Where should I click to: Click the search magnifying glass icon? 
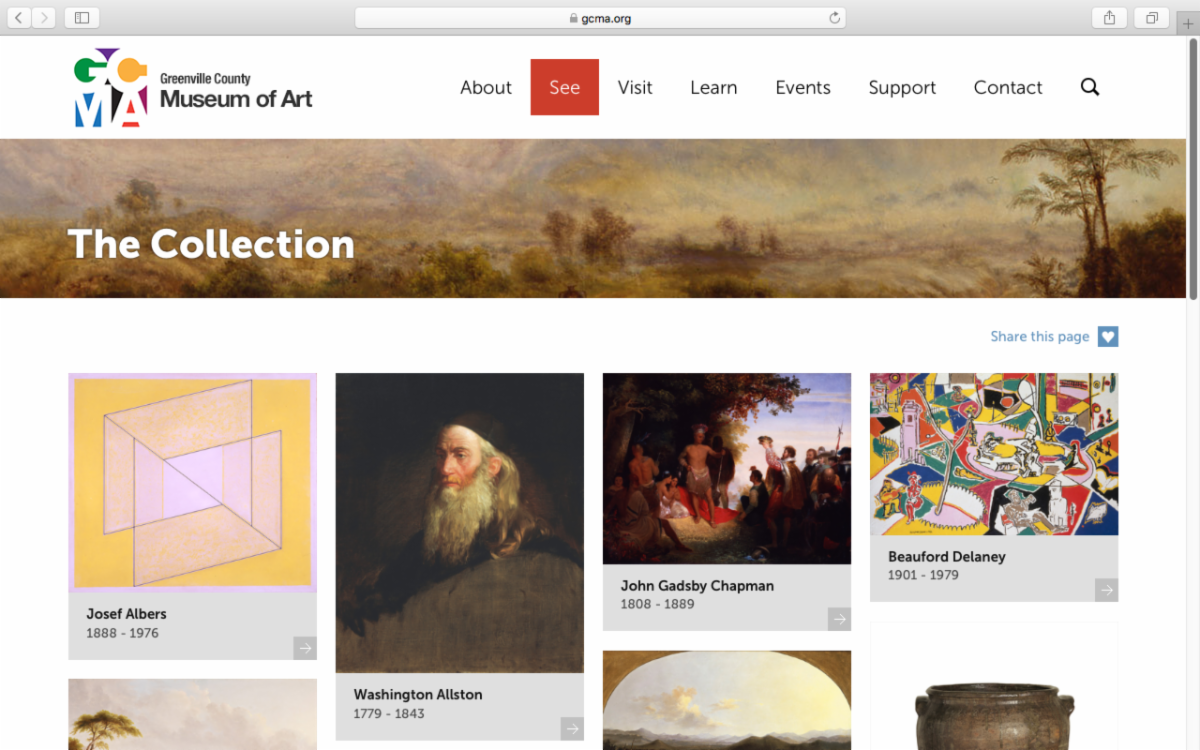(1090, 87)
